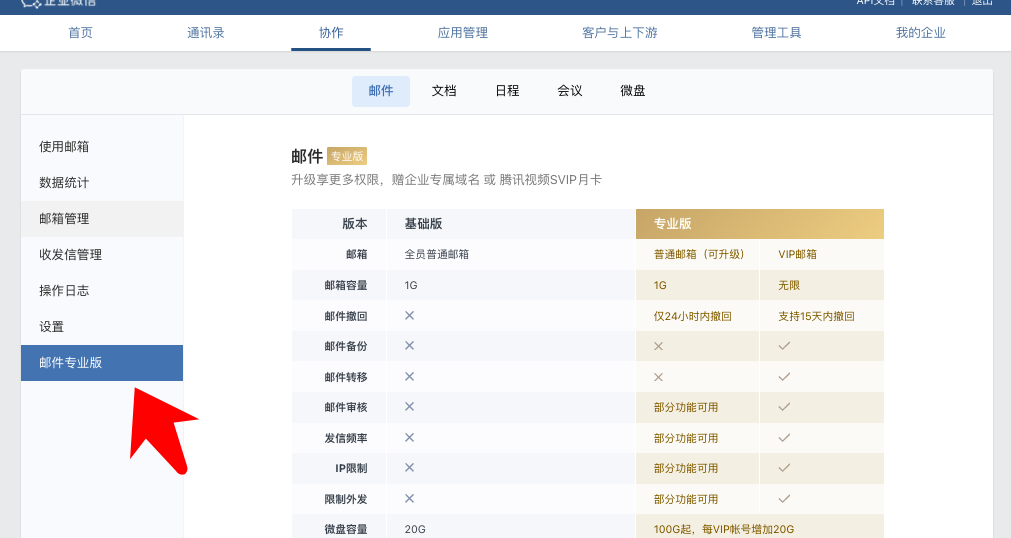The image size is (1011, 538).
Task: Click the 企业微信 logo in header
Action: point(58,3)
